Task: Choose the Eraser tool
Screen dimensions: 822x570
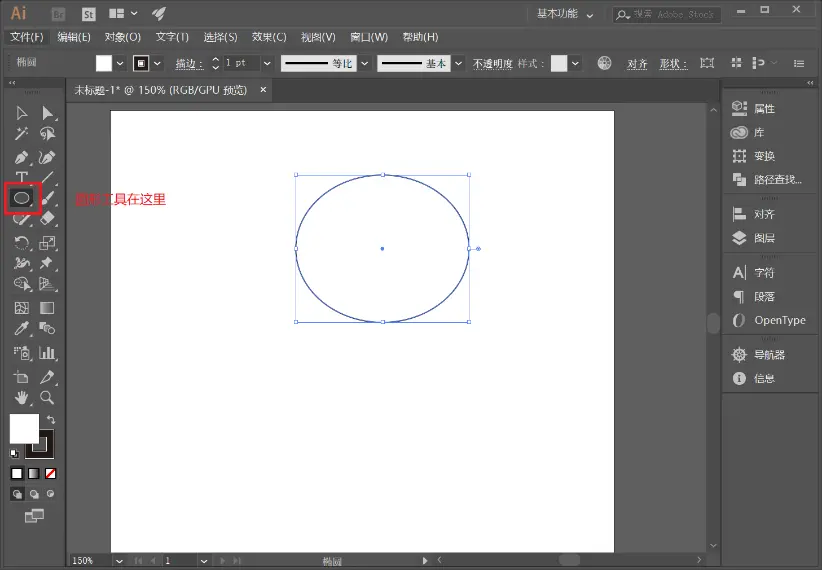Action: 47,218
